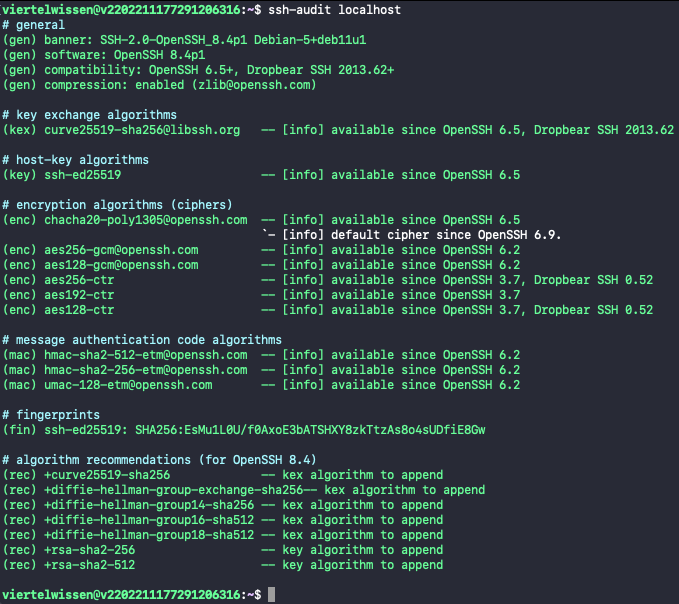The width and height of the screenshot is (679, 604).
Task: Click the SHA256 fingerprint of ssh-ed25519
Action: (310, 430)
